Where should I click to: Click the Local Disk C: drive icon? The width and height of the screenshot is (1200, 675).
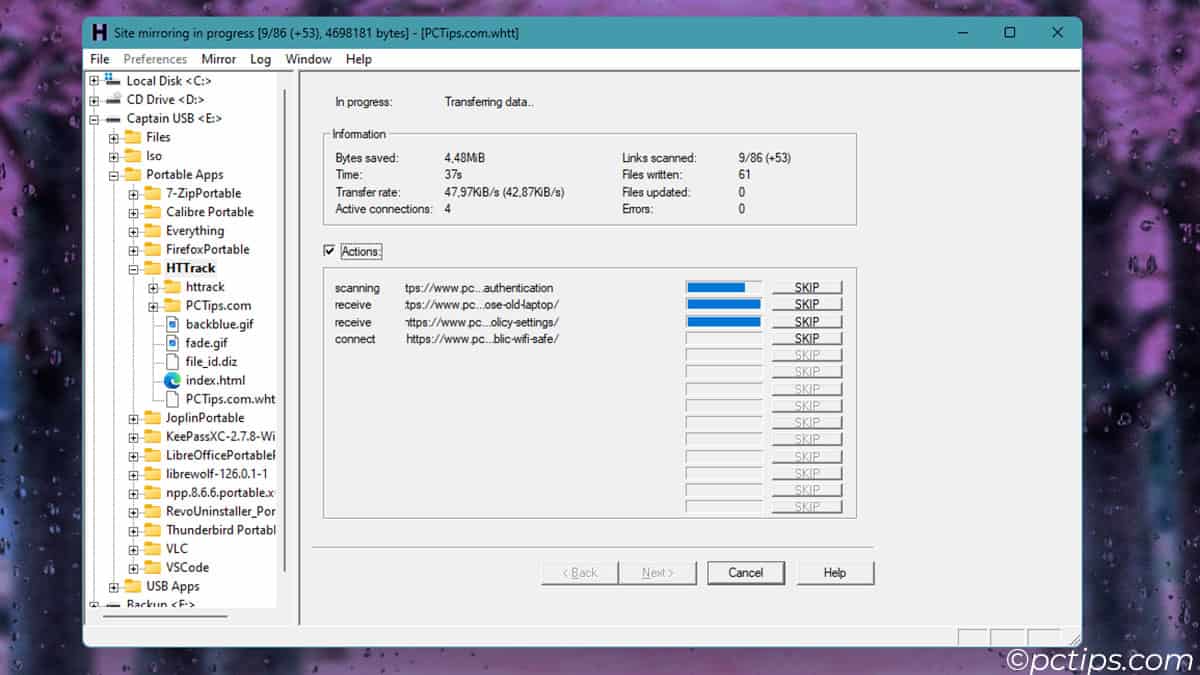(x=113, y=80)
